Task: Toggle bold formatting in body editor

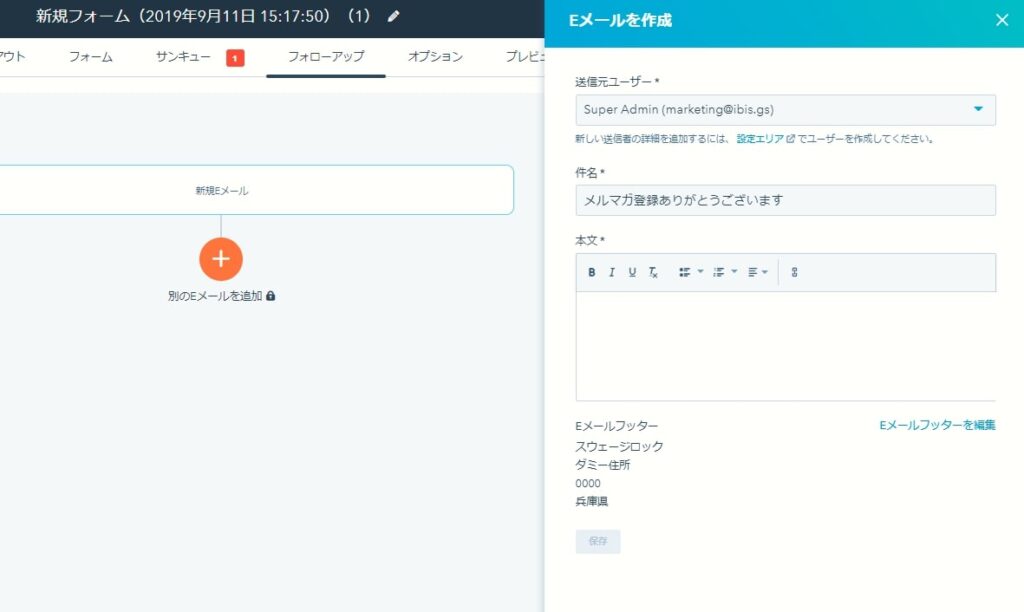Action: tap(591, 272)
